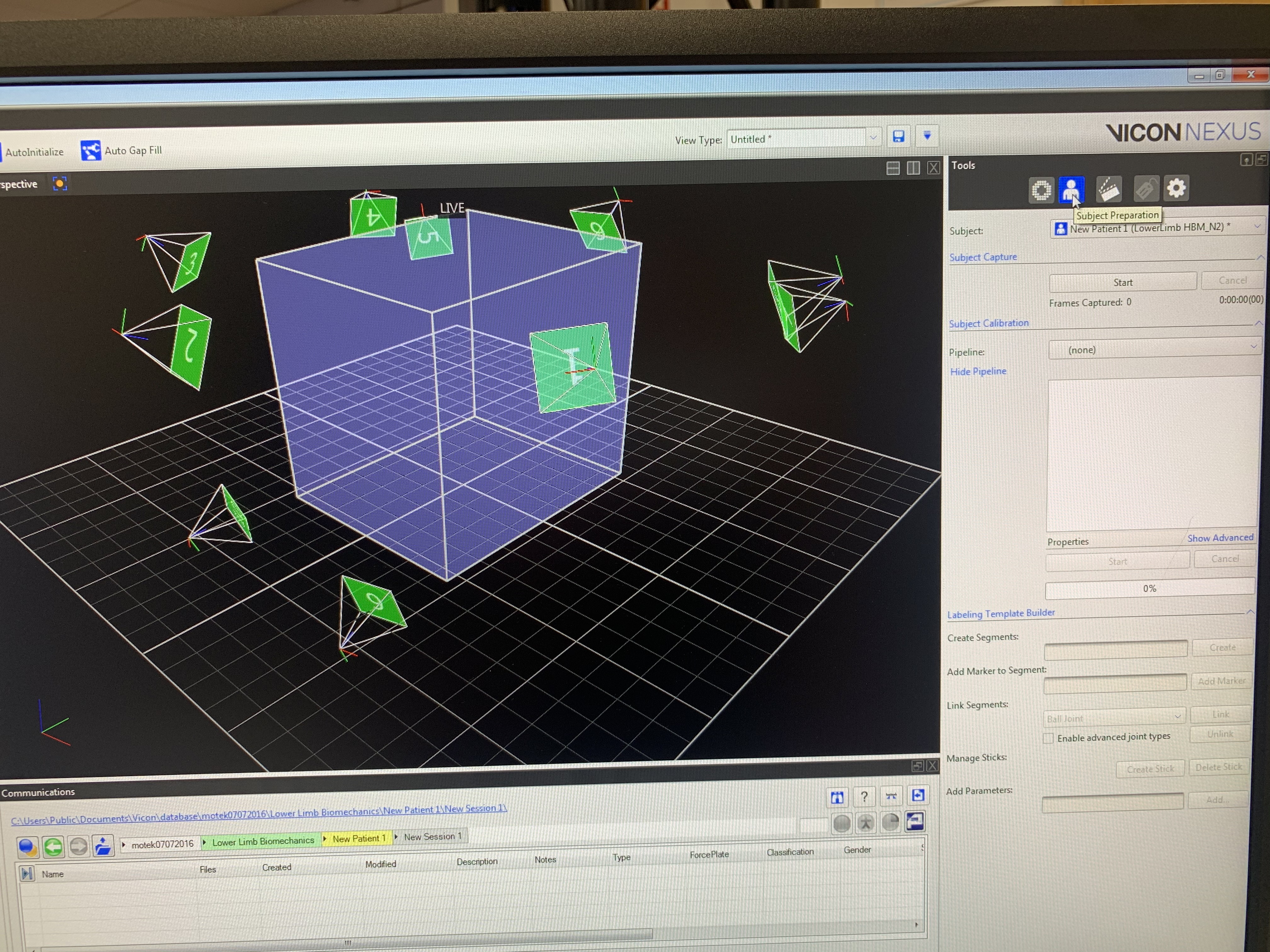The height and width of the screenshot is (952, 1270).
Task: Save the view type with the floppy icon
Action: point(899,136)
